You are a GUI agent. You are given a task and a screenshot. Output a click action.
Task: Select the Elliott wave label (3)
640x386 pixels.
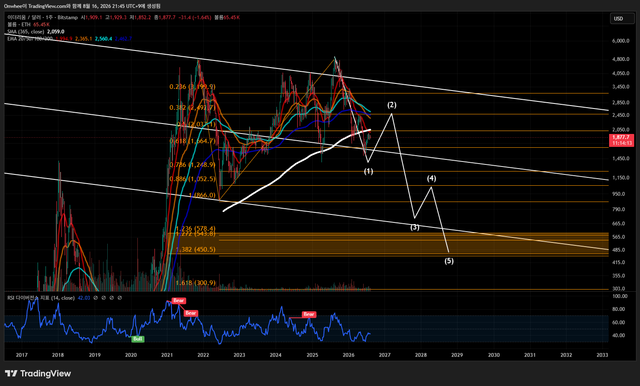415,227
